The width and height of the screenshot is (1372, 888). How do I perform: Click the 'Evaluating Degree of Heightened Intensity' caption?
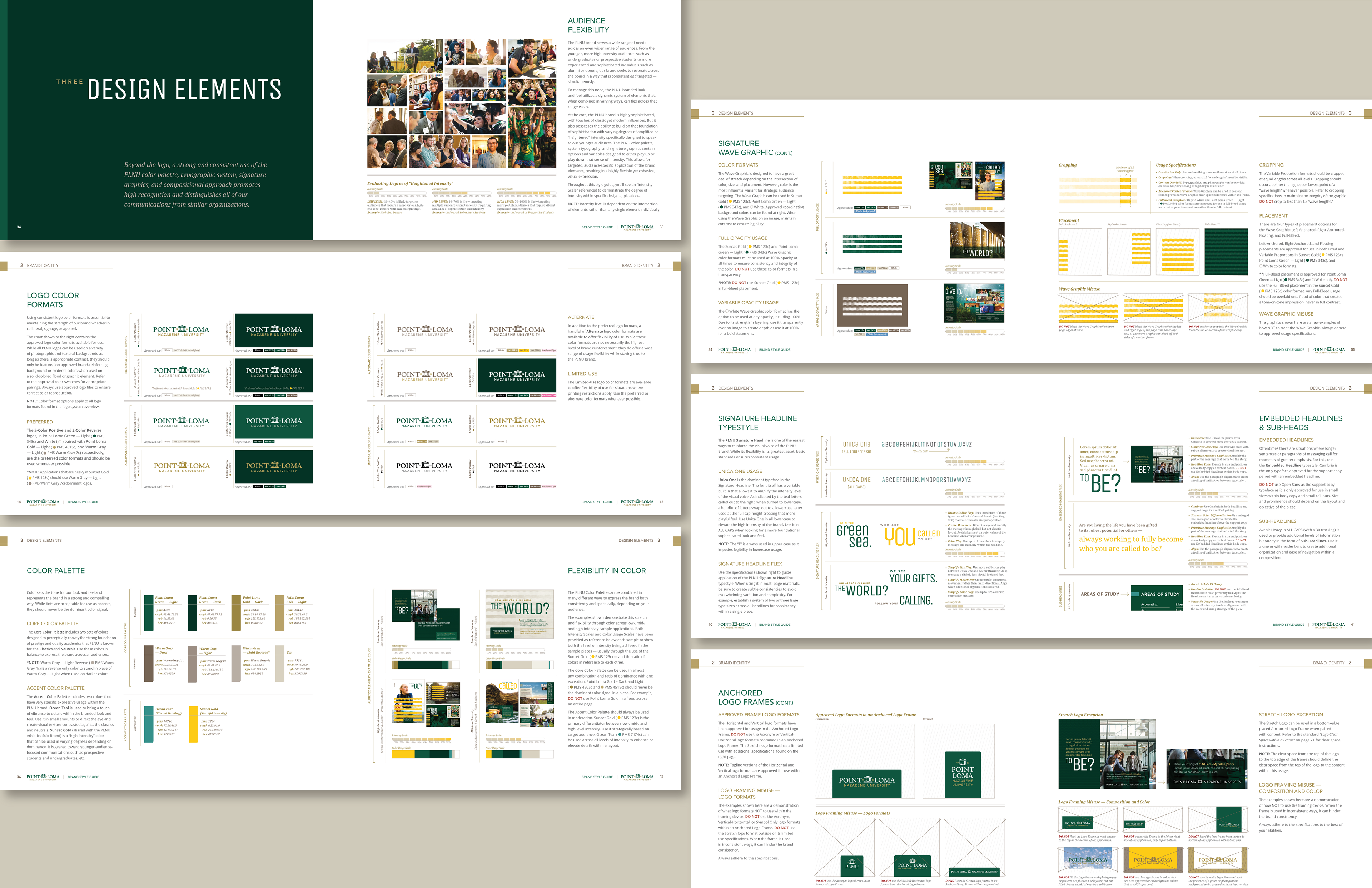point(410,183)
